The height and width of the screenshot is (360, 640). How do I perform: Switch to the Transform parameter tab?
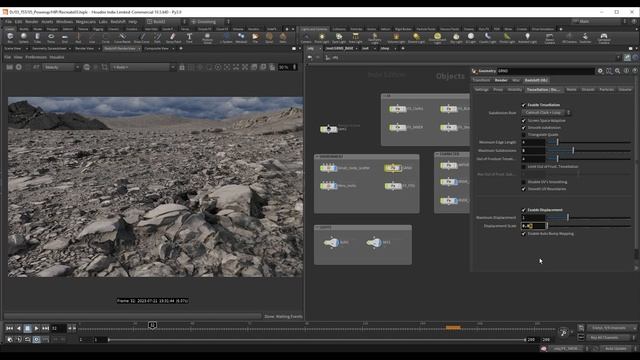(481, 80)
